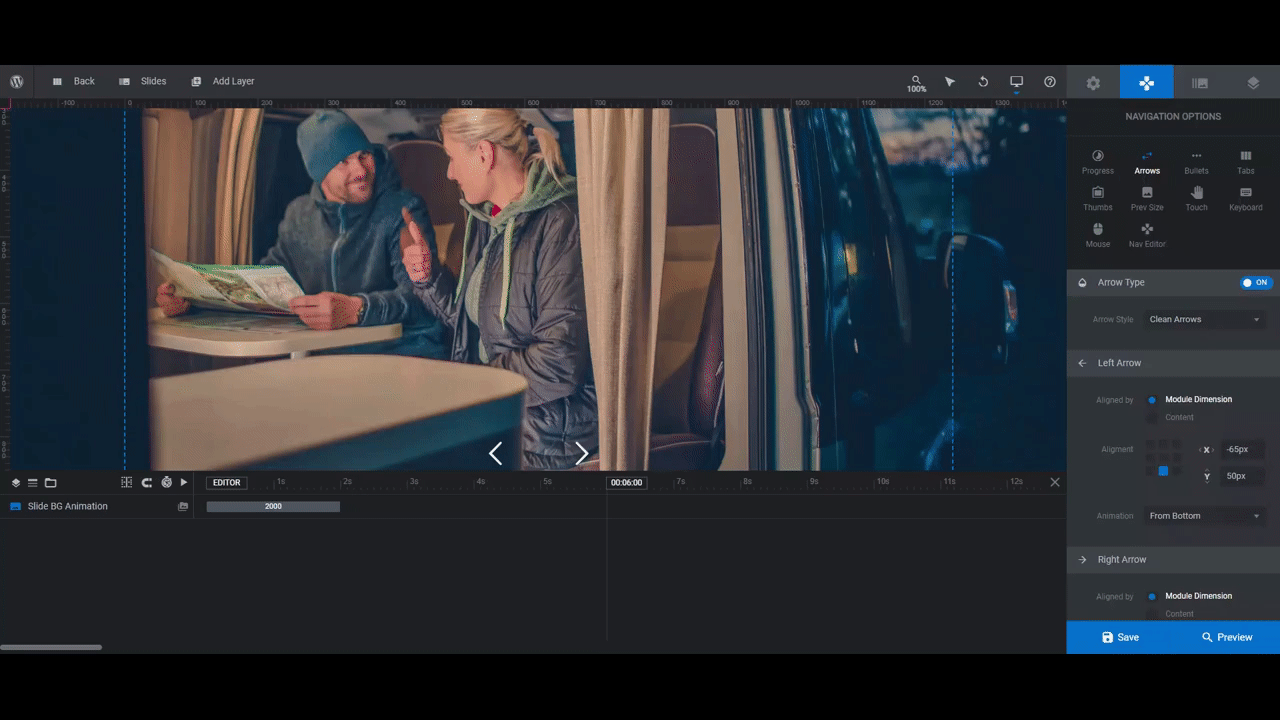The height and width of the screenshot is (720, 1280).
Task: Click the timeline loop magnet icon
Action: pyautogui.click(x=146, y=482)
